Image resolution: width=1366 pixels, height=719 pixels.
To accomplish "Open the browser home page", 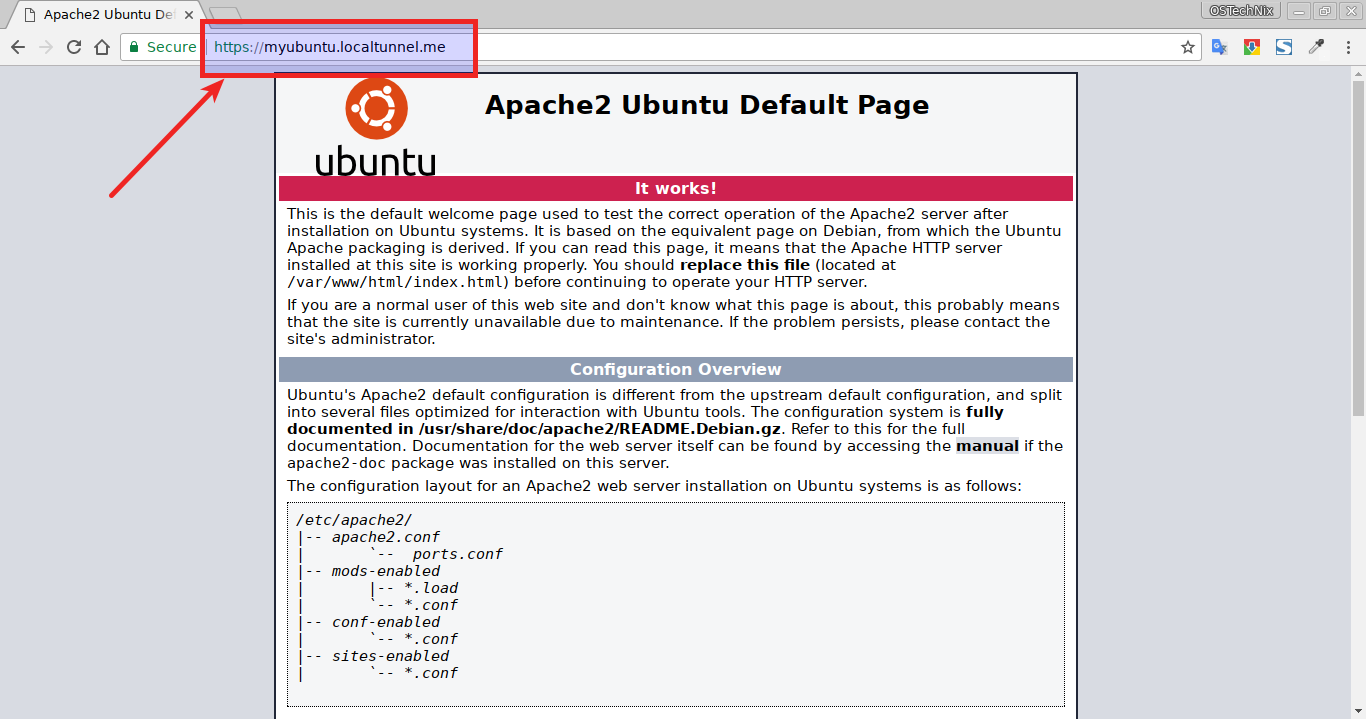I will click(x=102, y=47).
